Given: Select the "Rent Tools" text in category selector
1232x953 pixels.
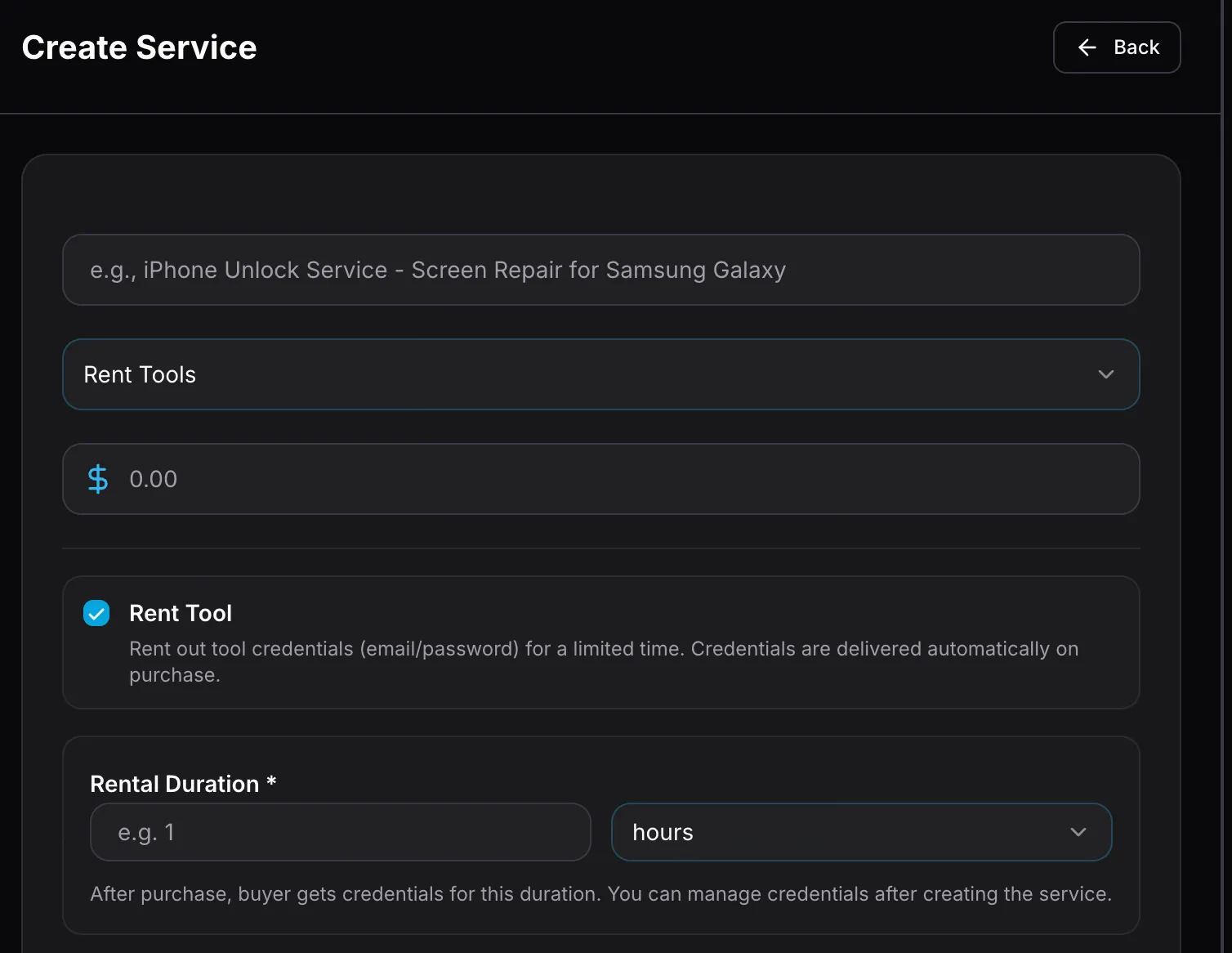Looking at the screenshot, I should pyautogui.click(x=140, y=374).
